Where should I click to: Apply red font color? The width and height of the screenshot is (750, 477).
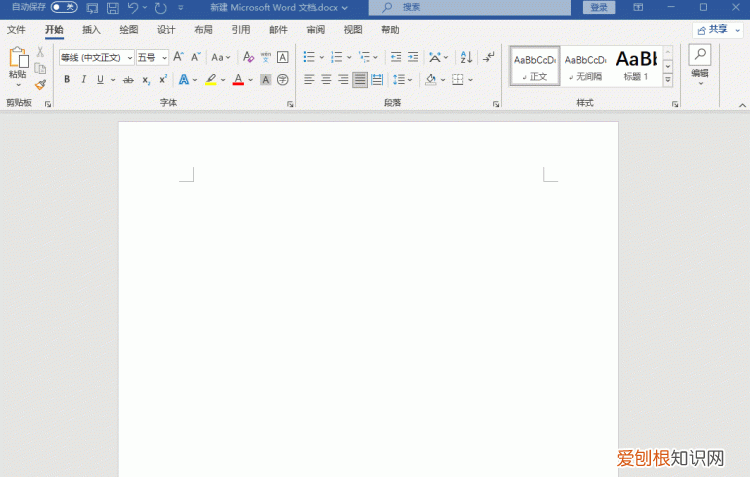pyautogui.click(x=238, y=79)
